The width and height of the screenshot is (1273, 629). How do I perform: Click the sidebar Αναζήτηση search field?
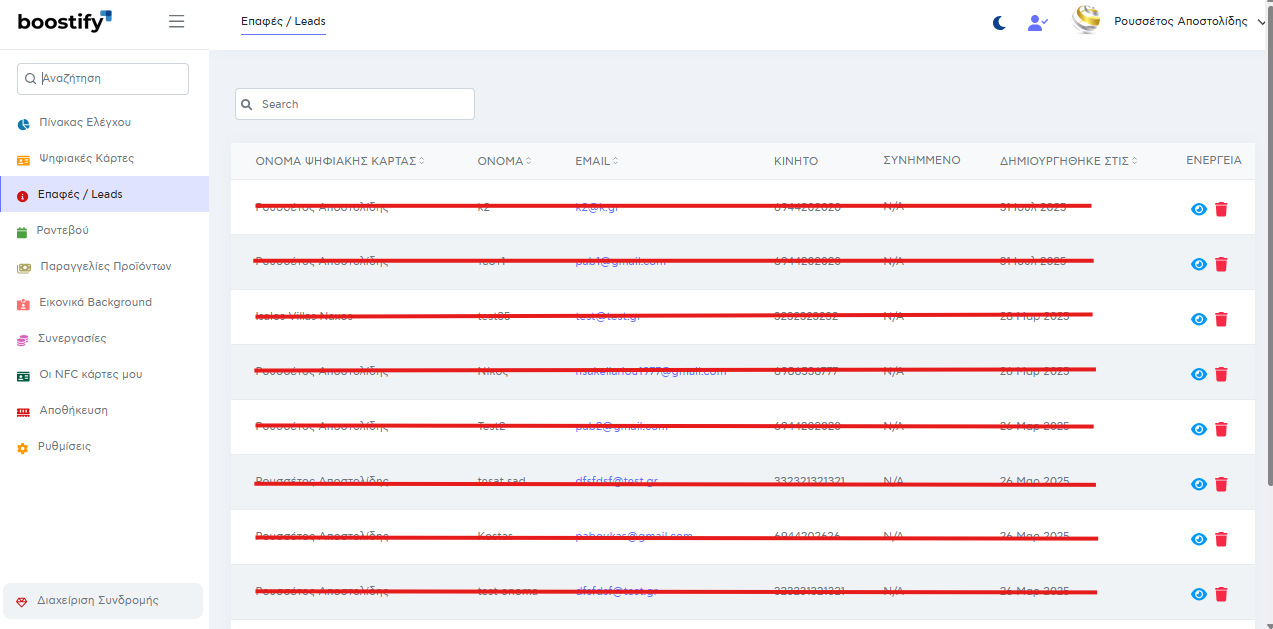coord(103,79)
